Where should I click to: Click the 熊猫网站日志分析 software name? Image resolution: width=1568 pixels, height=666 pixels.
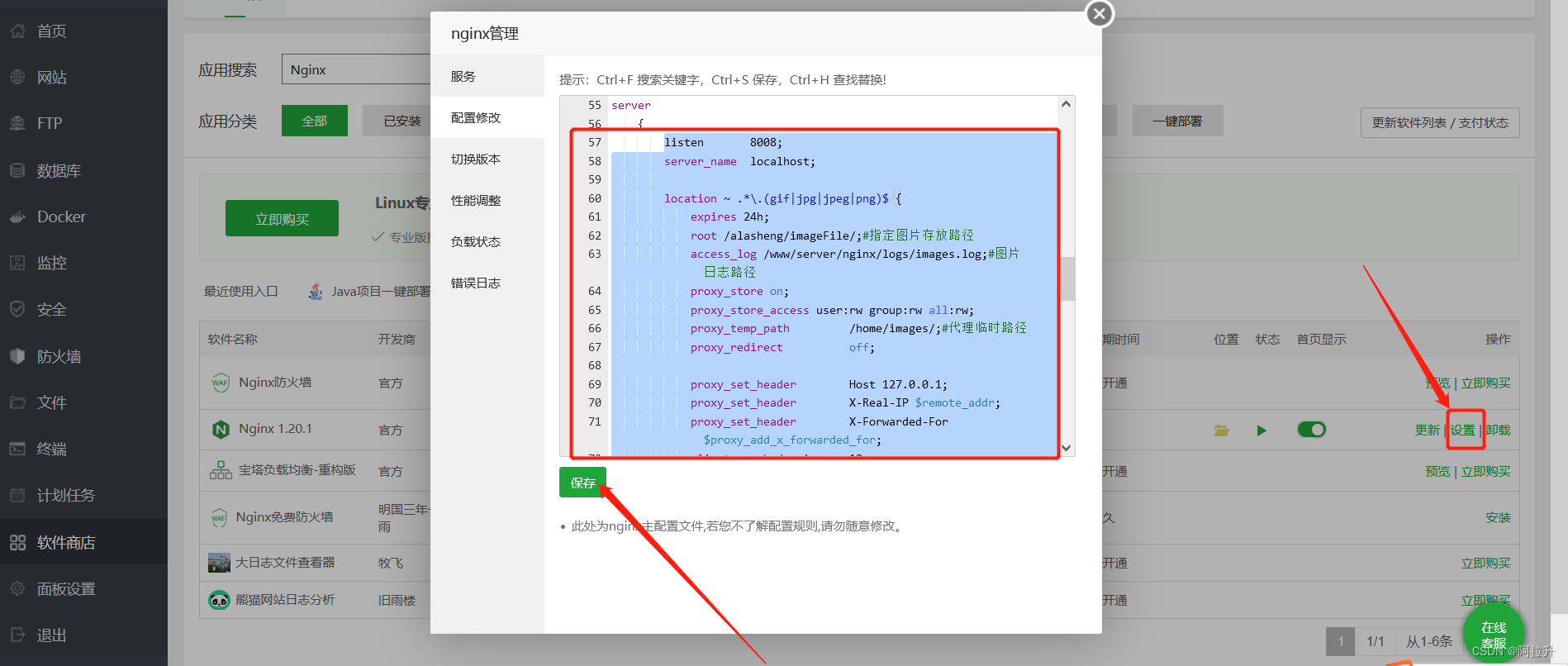click(285, 600)
